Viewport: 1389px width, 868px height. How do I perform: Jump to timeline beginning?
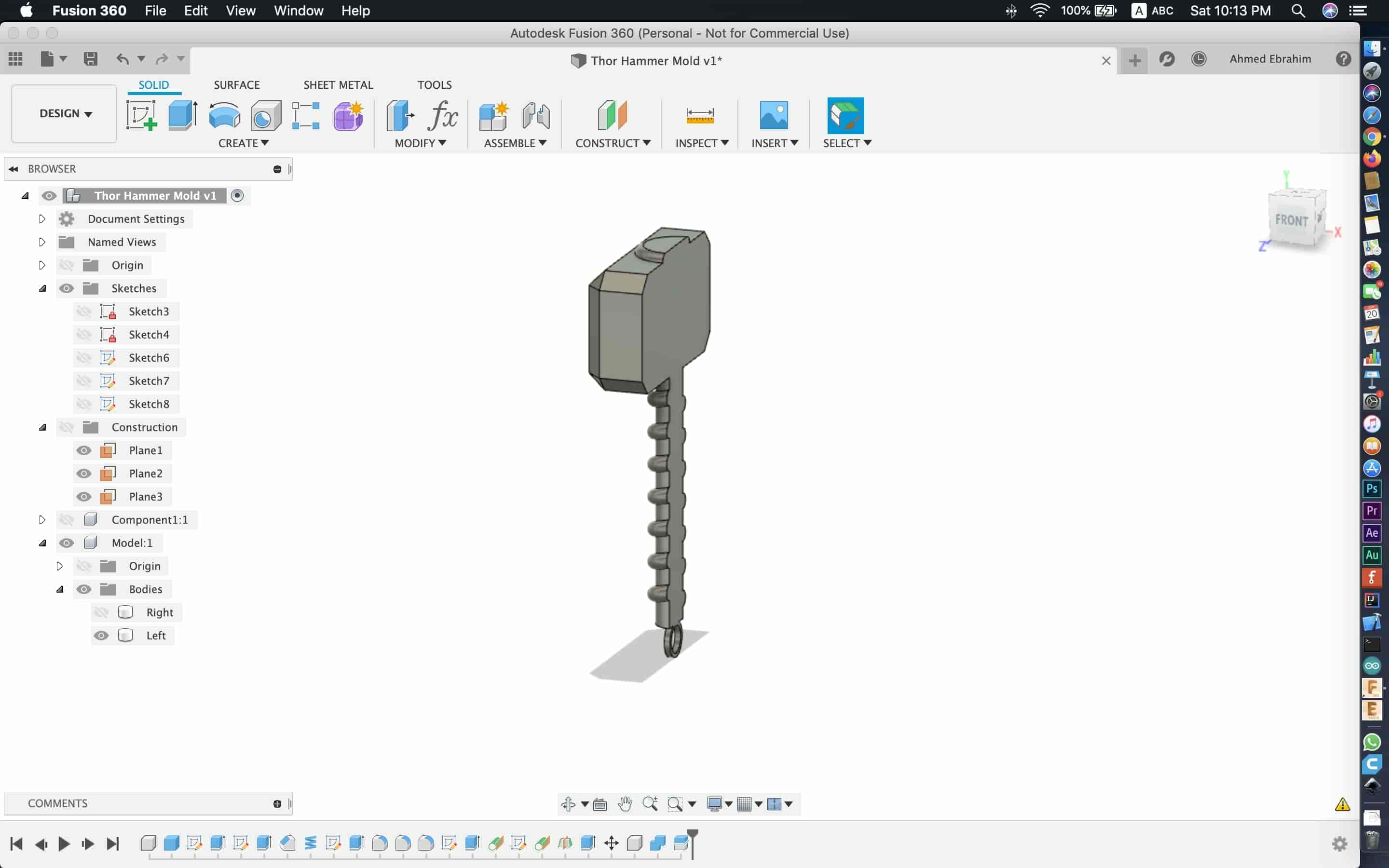[16, 843]
